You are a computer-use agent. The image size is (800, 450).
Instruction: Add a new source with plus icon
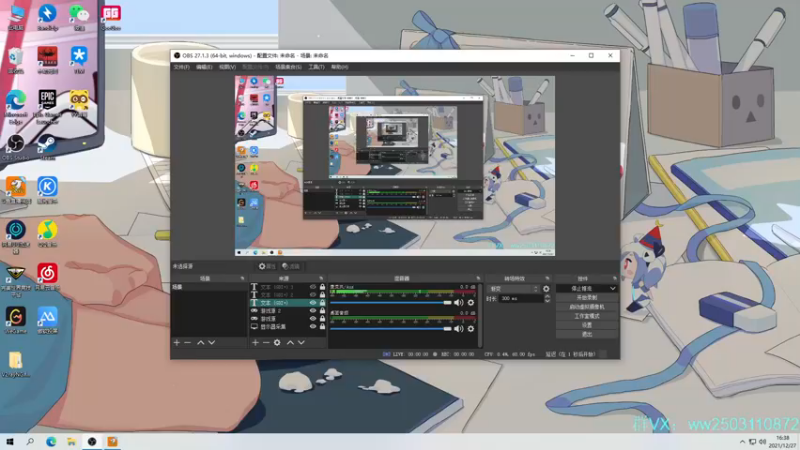(255, 342)
